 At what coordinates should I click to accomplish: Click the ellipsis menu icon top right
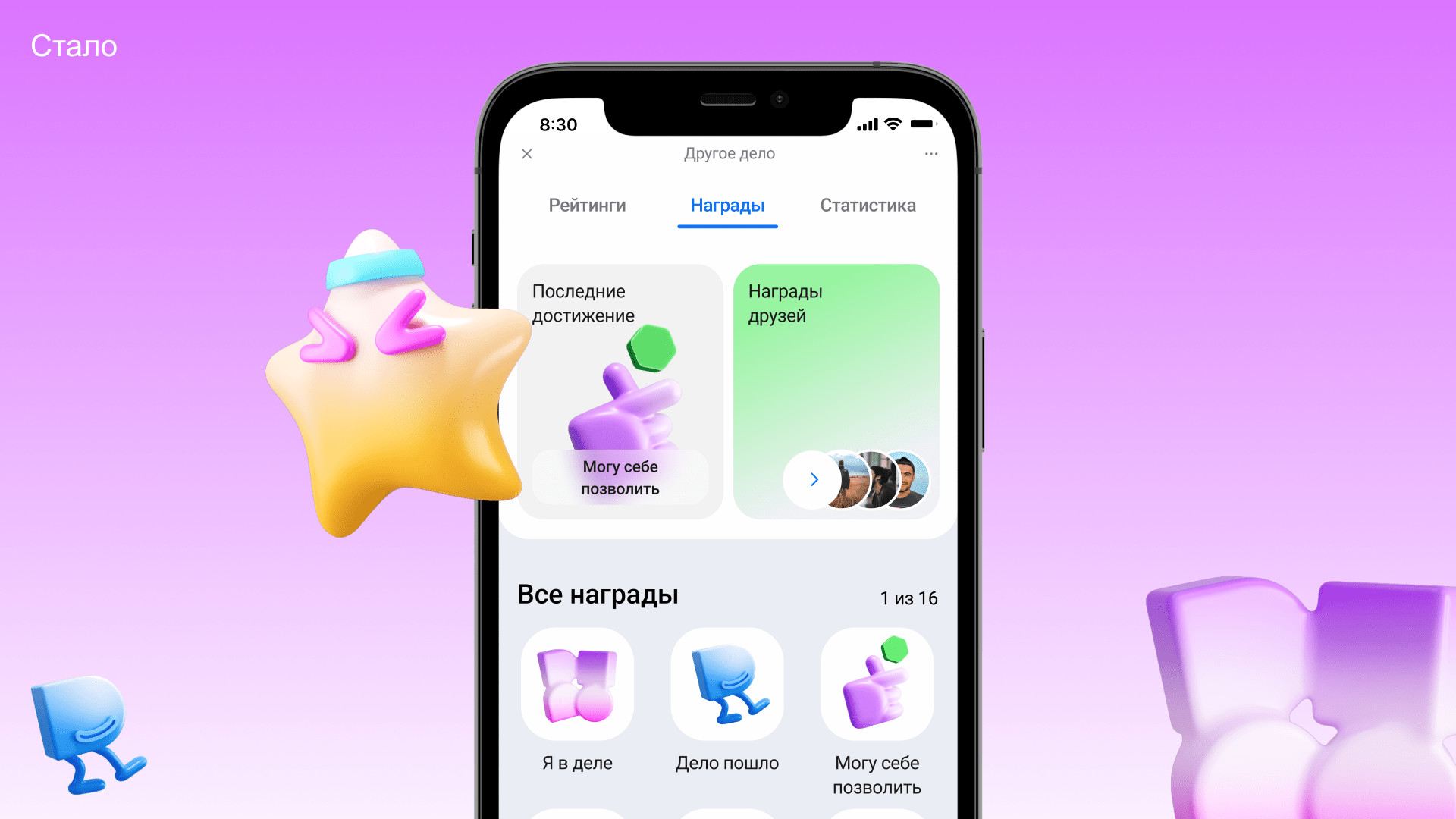coord(931,154)
